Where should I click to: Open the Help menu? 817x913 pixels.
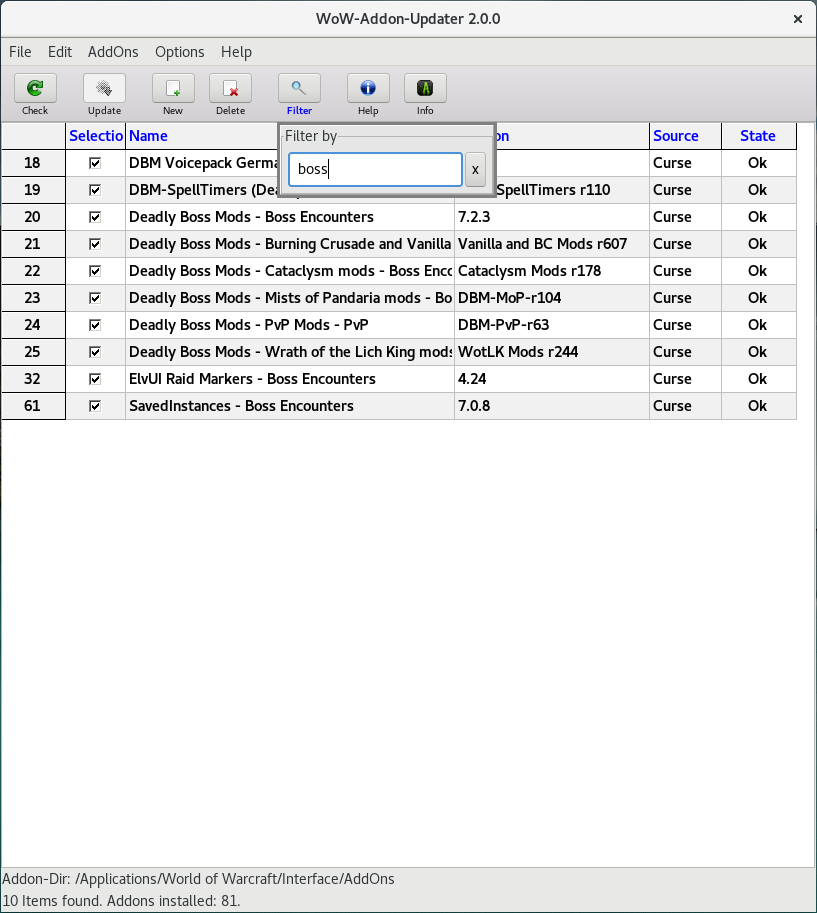pos(236,52)
